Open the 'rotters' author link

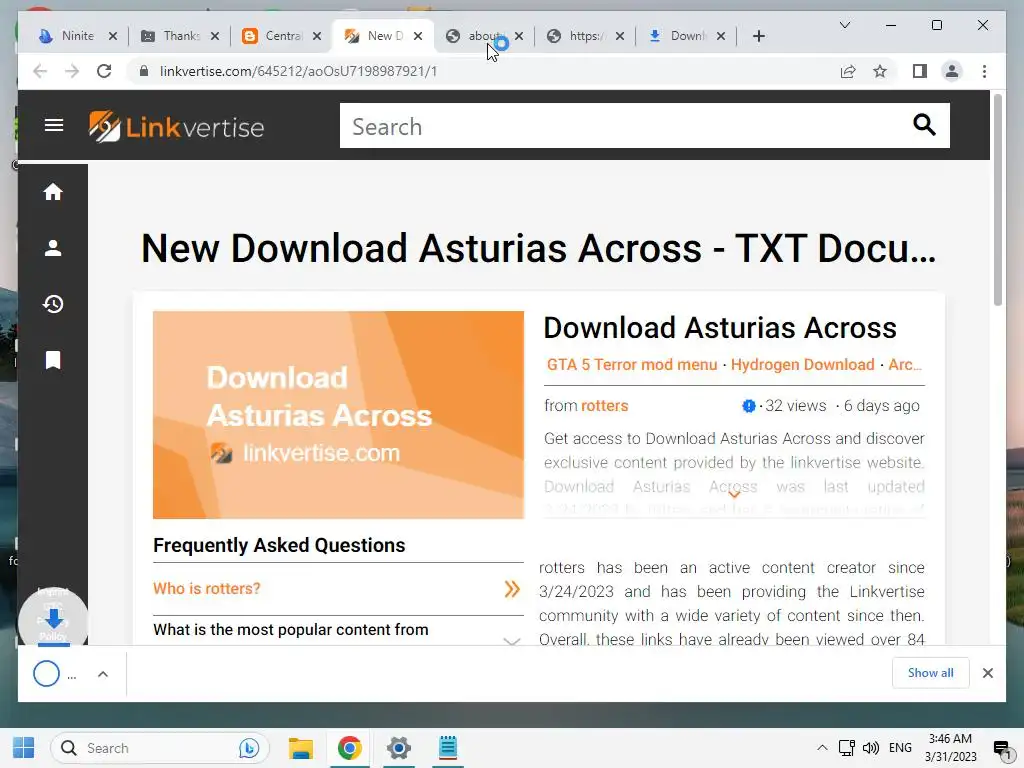604,406
